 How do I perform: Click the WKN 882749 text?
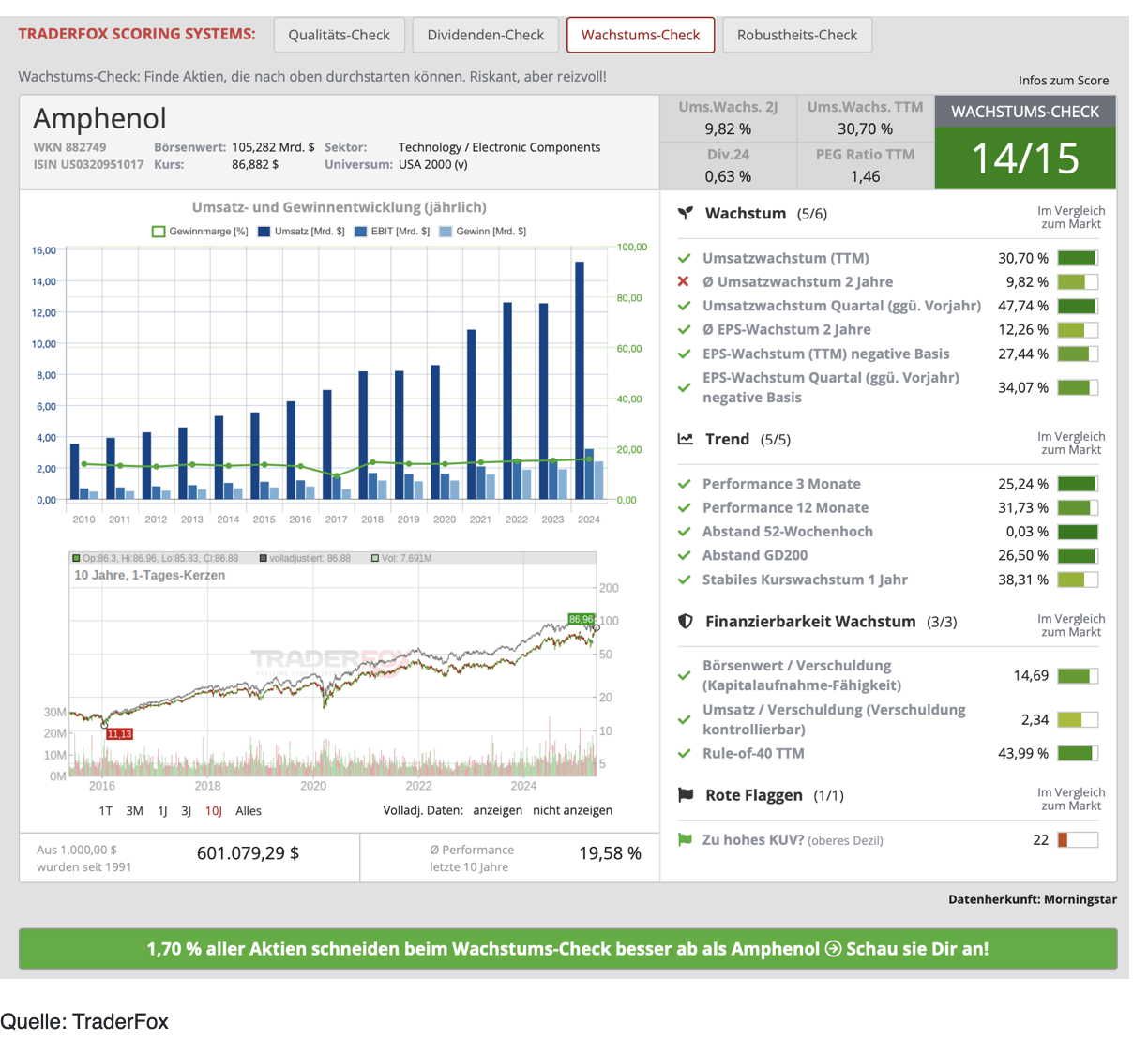pos(69,147)
